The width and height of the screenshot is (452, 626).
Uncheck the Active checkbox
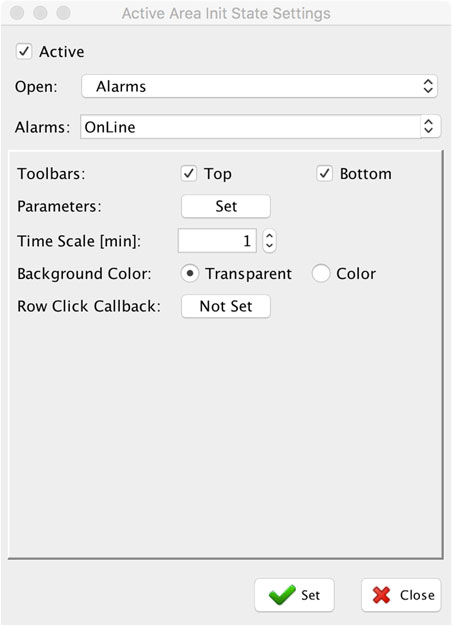coord(24,52)
